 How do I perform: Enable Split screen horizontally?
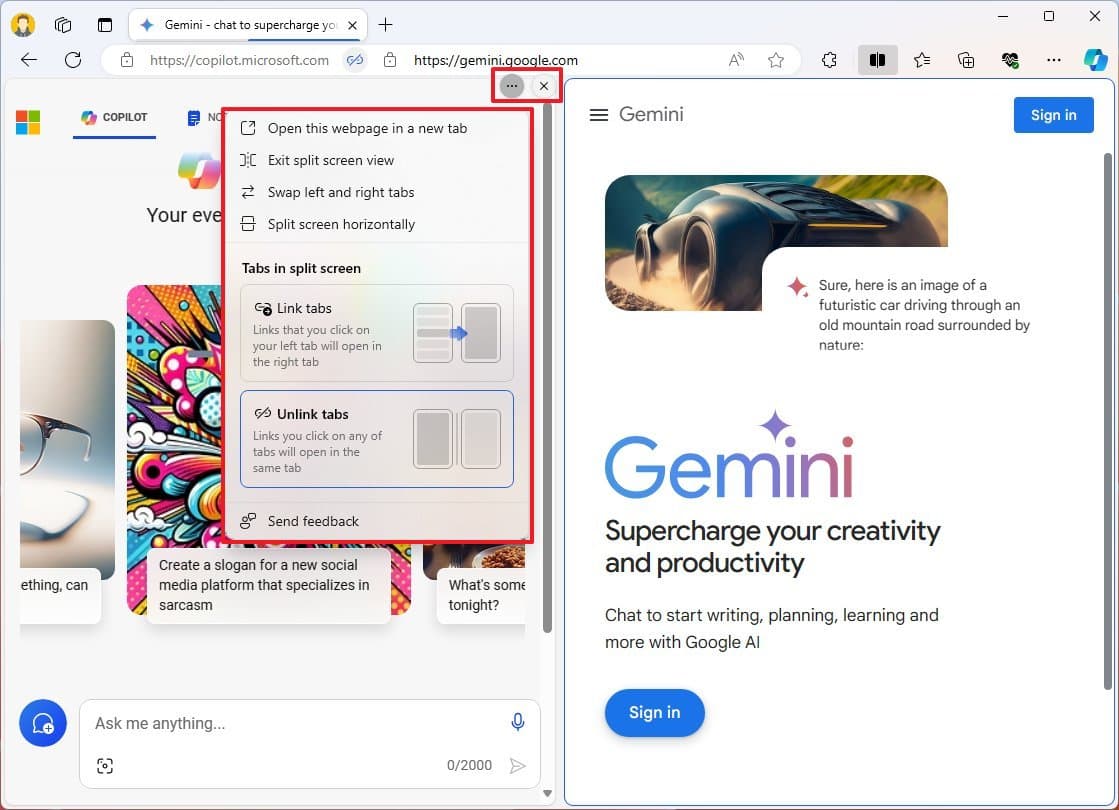341,224
